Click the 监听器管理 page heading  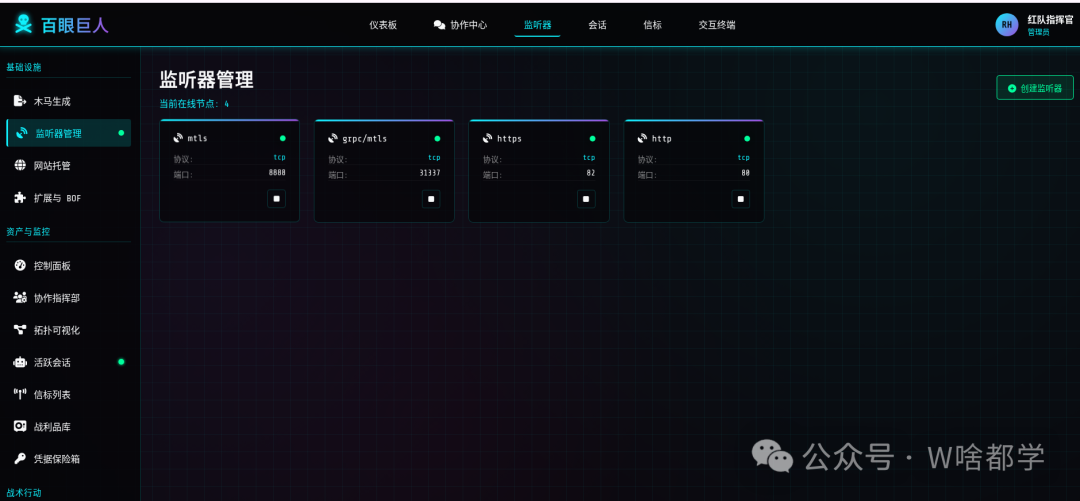tap(207, 79)
